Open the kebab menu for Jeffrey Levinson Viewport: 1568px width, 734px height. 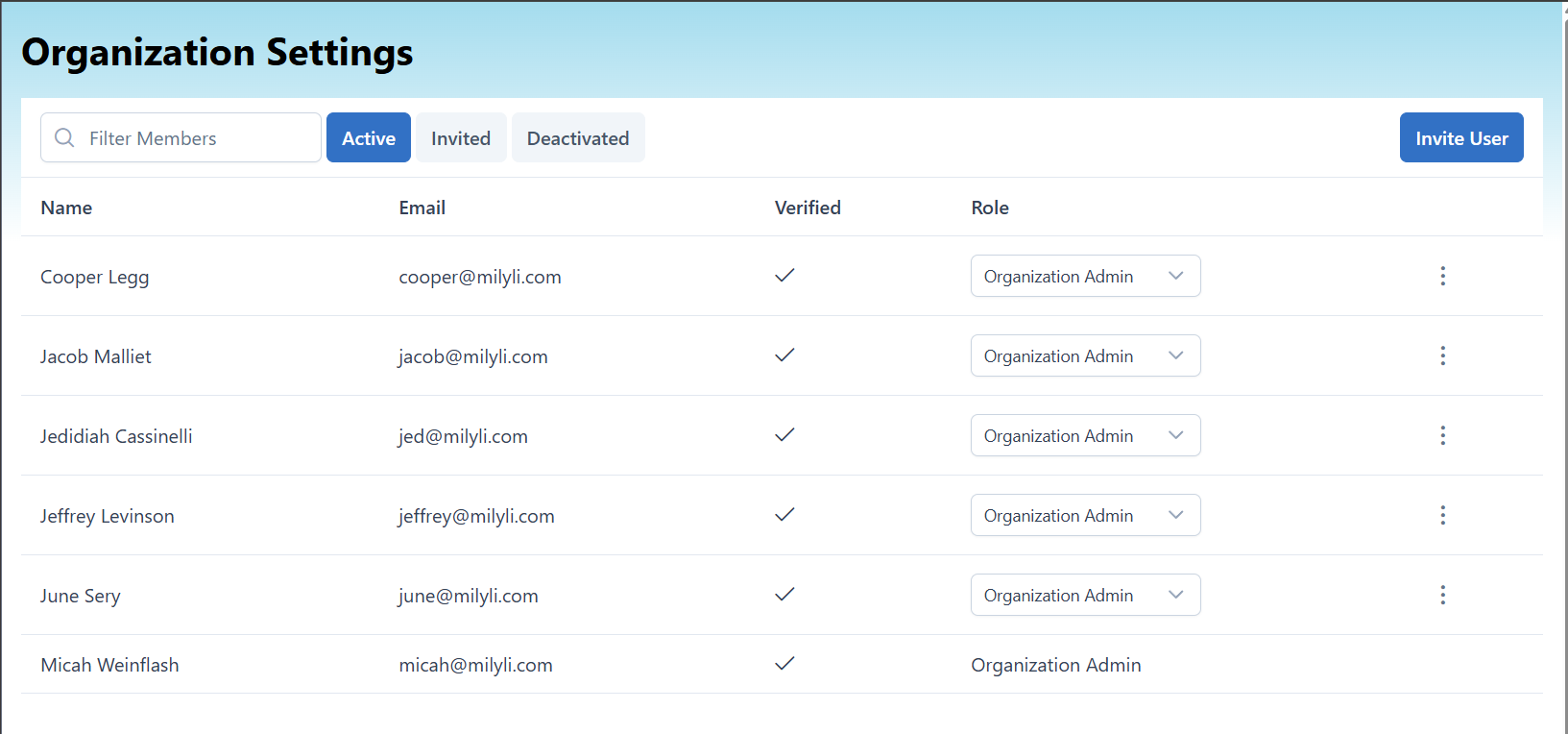coord(1442,515)
